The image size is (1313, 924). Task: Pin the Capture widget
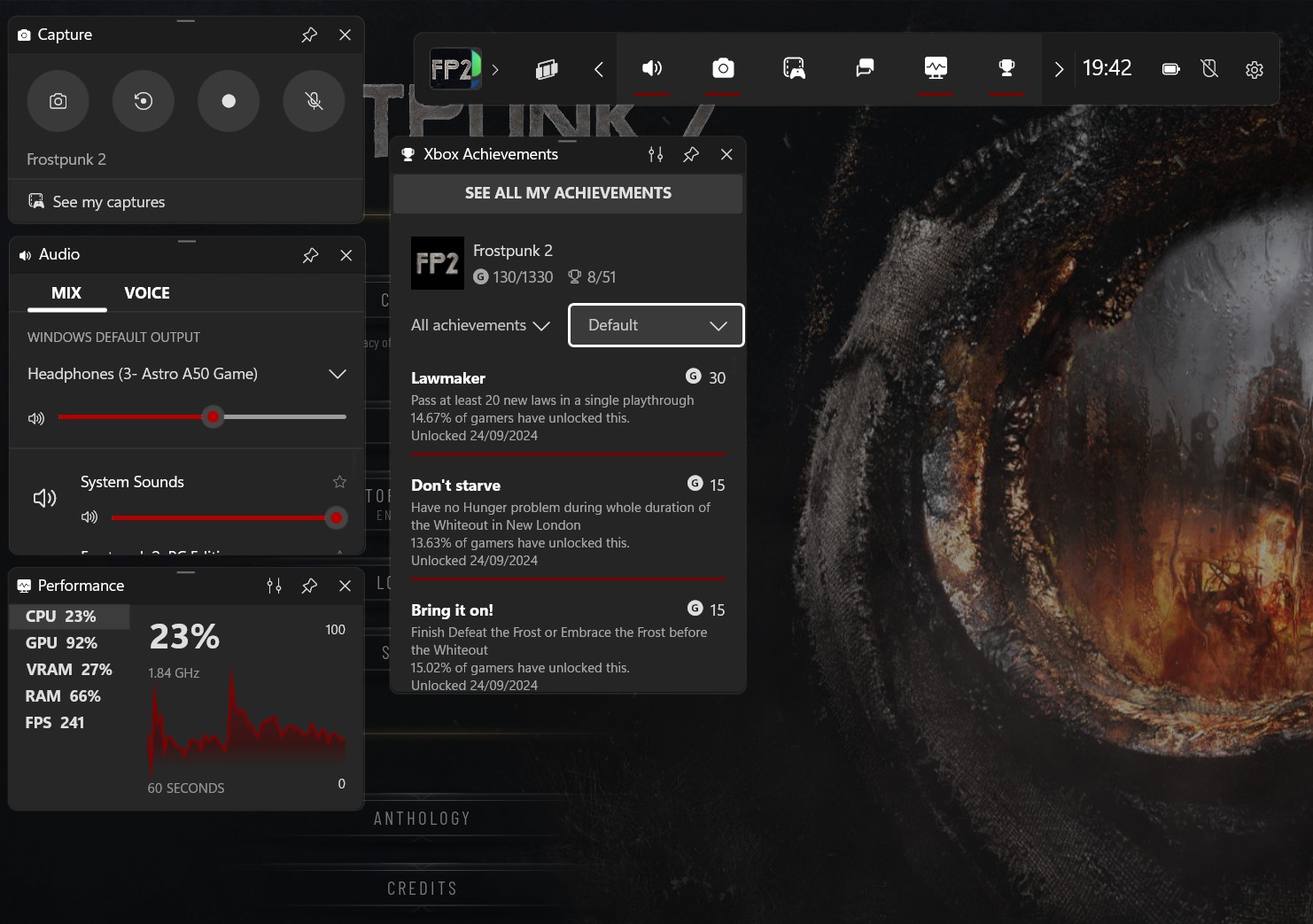tap(309, 35)
